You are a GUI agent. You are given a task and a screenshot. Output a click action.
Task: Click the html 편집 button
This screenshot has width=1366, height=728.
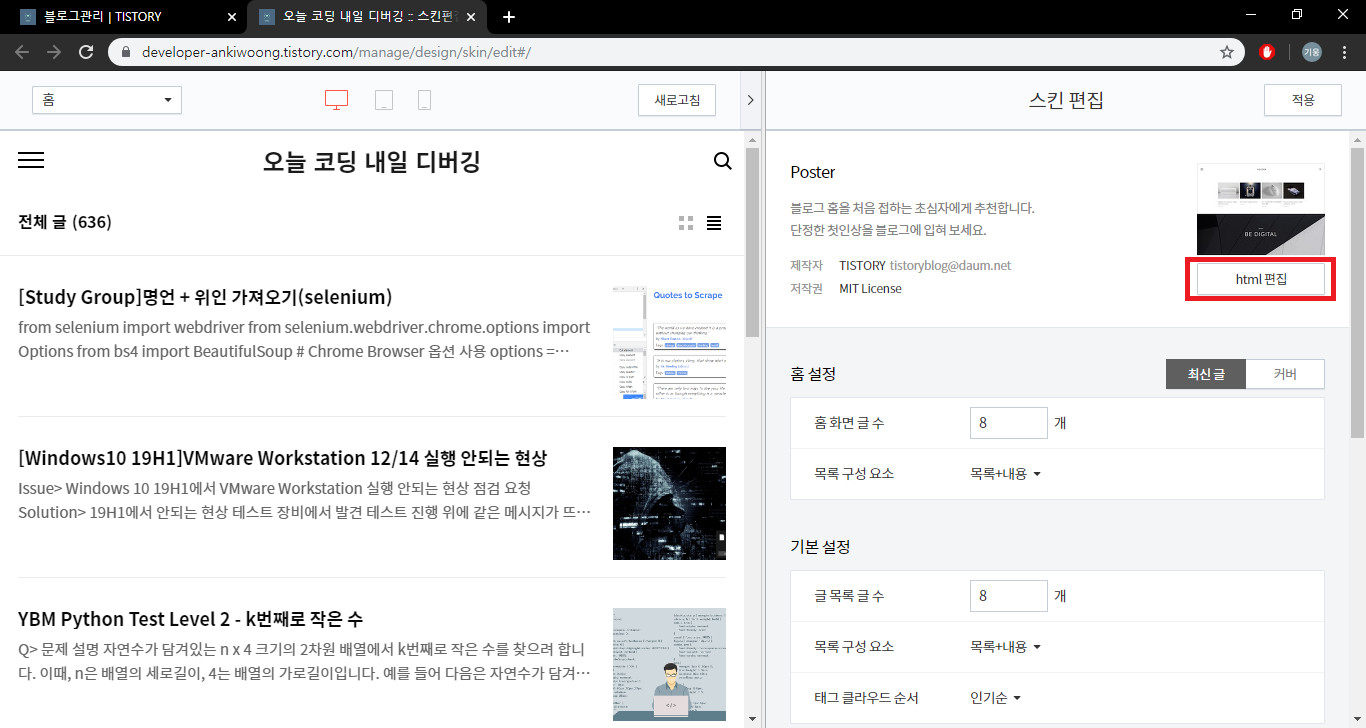[1261, 279]
